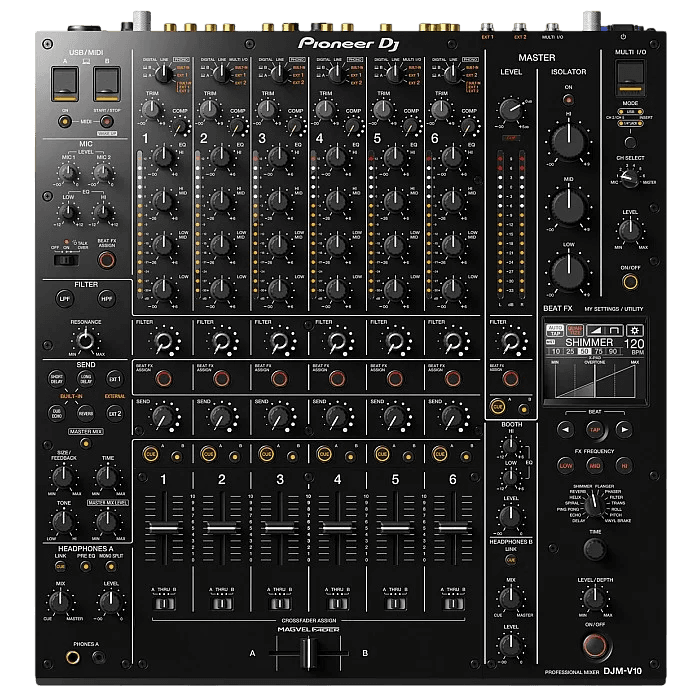This screenshot has height=700, width=700.
Task: Tap the AUTO/TAP icon on display
Action: pyautogui.click(x=555, y=330)
